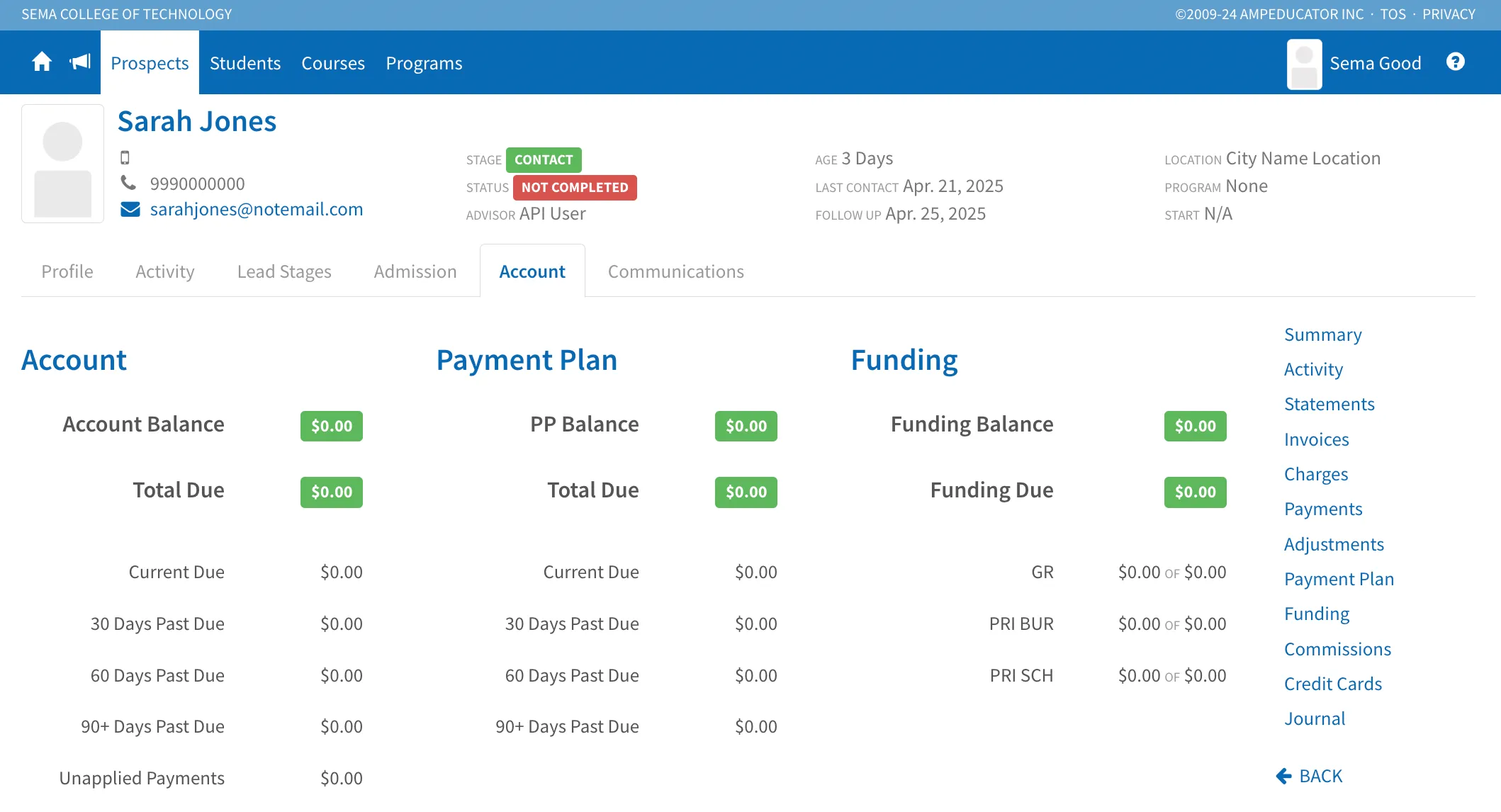Open the Charges link
The width and height of the screenshot is (1501, 812).
pos(1316,474)
